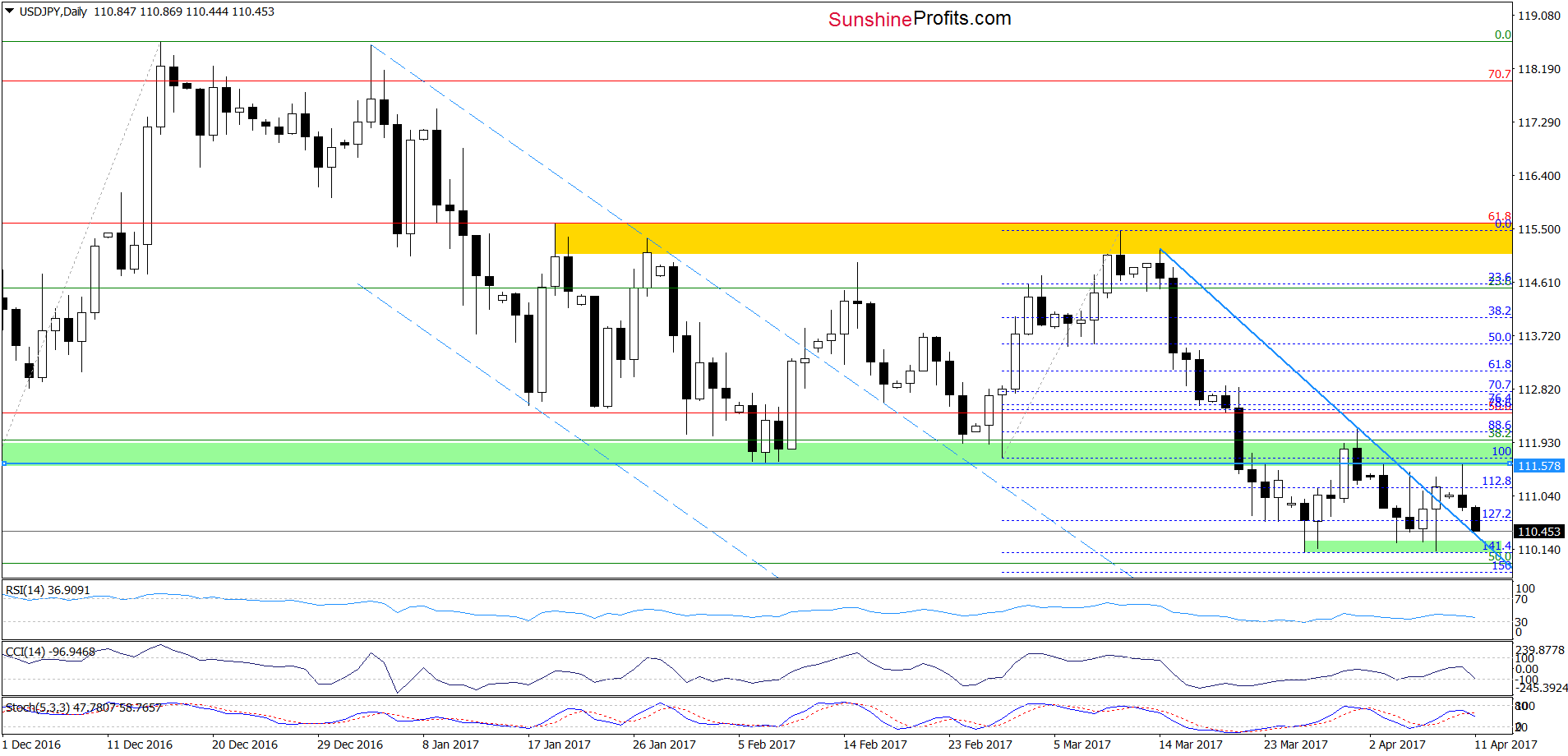This screenshot has width=1568, height=756.
Task: Select the yellow resistance zone rectangle
Action: [x=1033, y=238]
